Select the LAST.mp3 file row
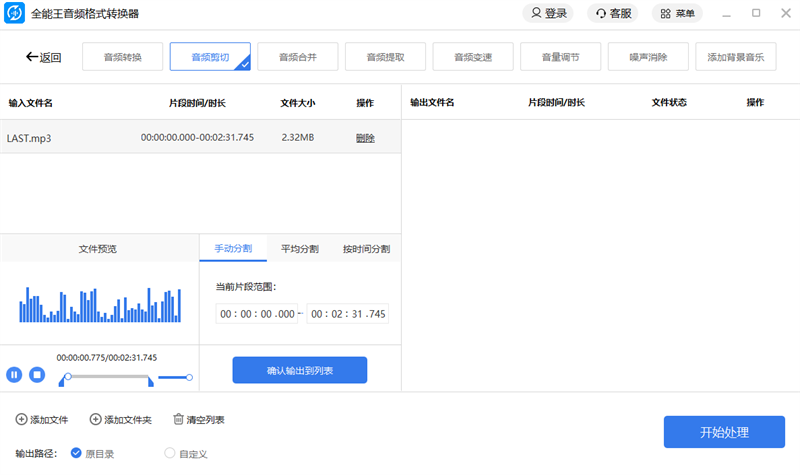 [201, 137]
